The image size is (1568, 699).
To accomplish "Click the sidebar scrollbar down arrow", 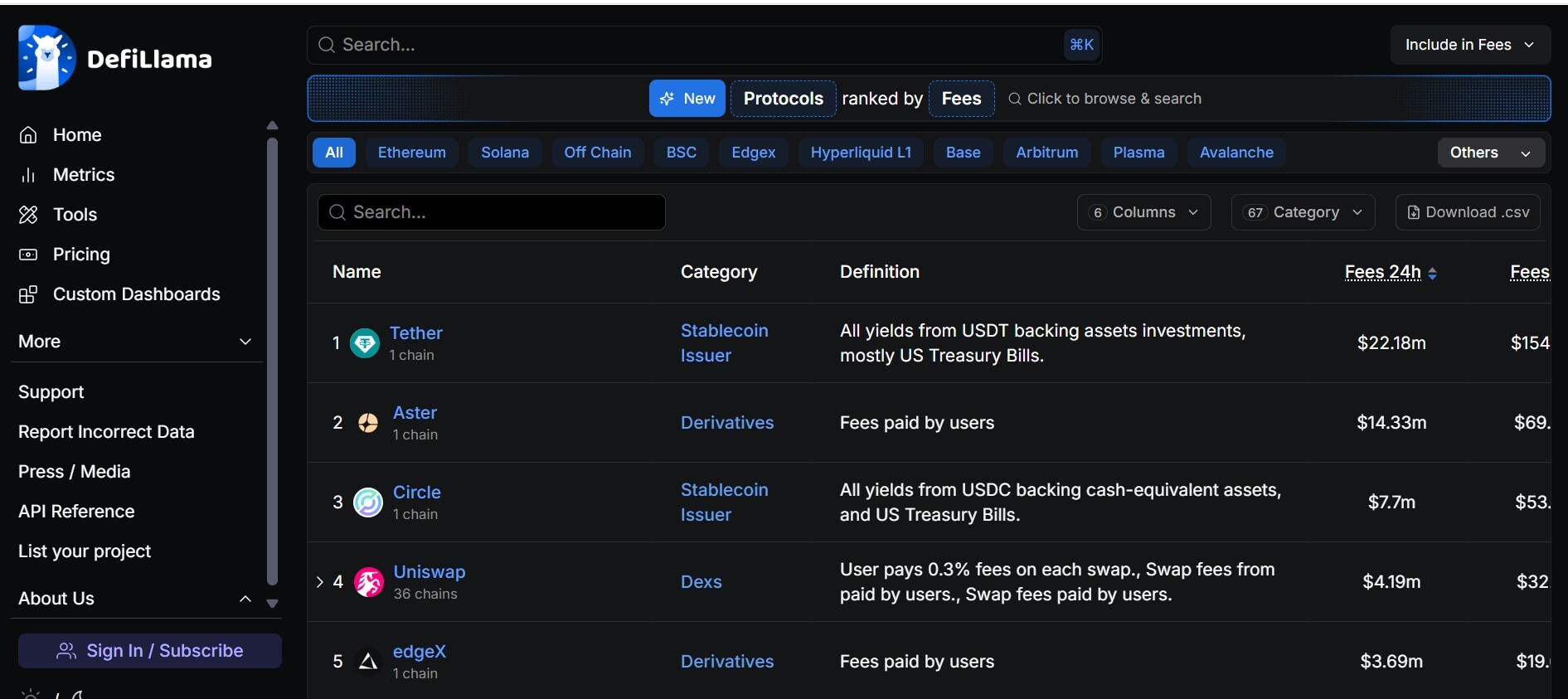I will (x=272, y=604).
